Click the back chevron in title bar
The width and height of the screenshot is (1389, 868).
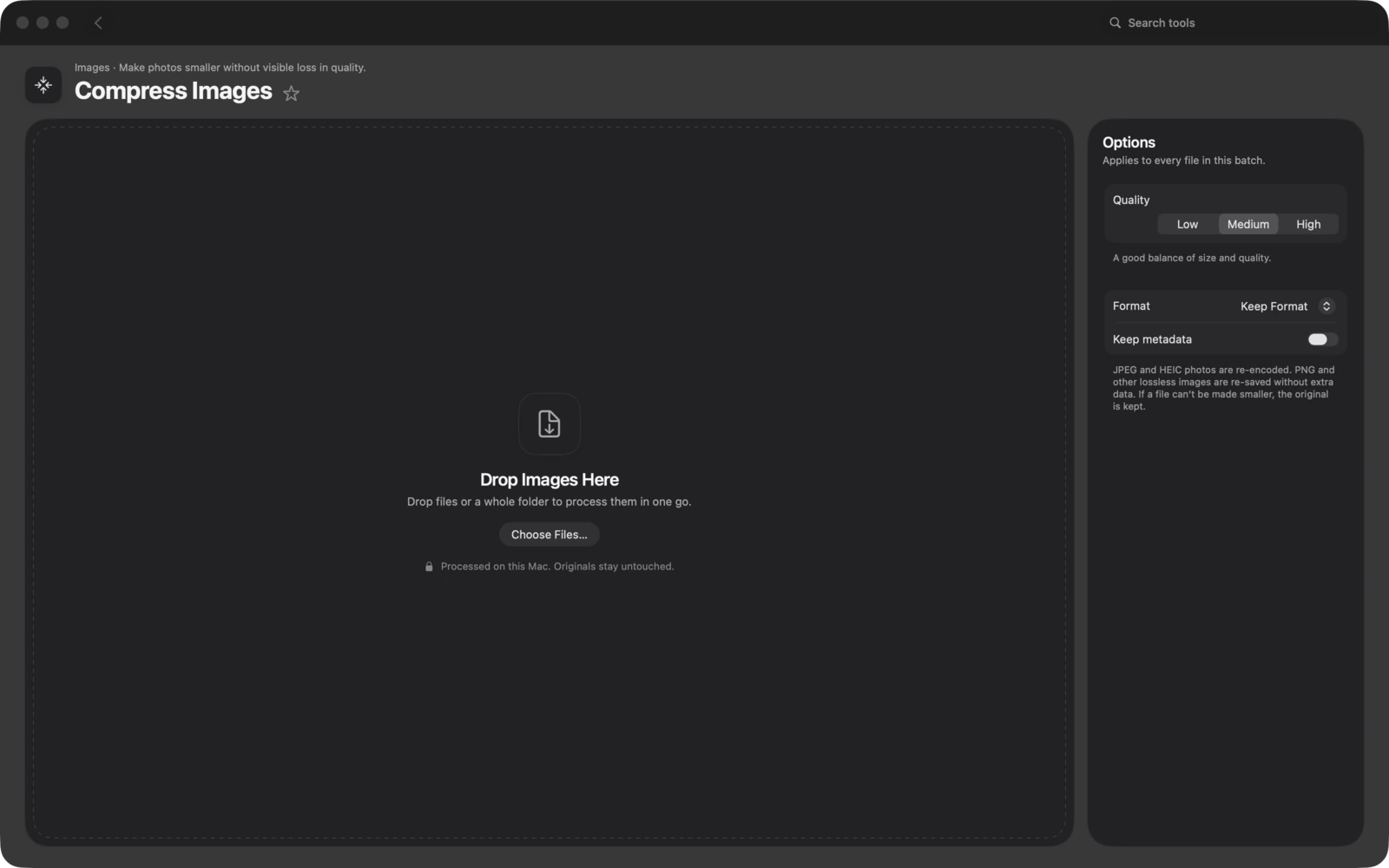click(x=98, y=23)
